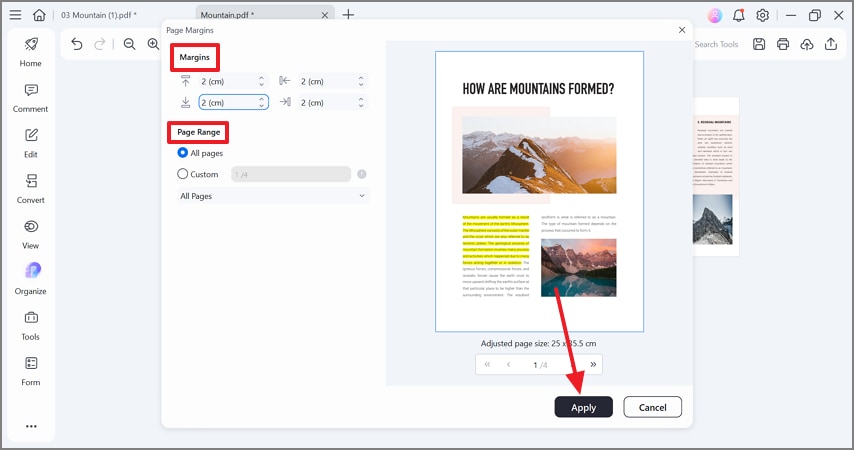Click the custom page range field
The width and height of the screenshot is (854, 450).
pyautogui.click(x=291, y=174)
